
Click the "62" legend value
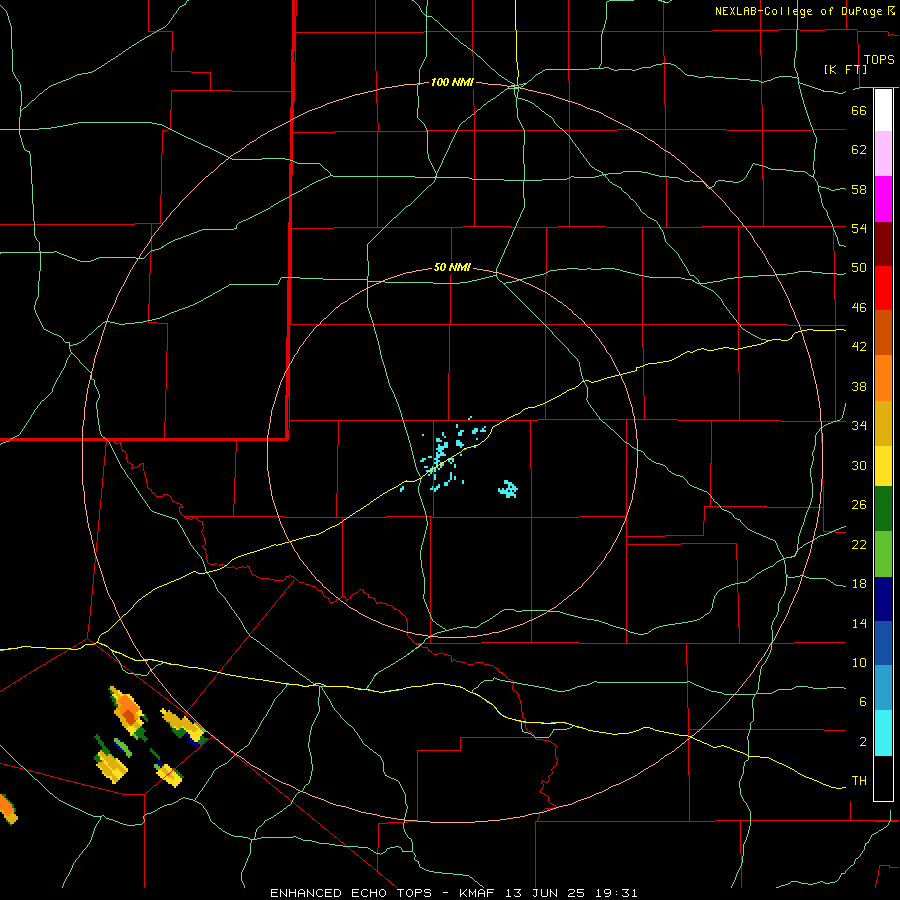coord(859,150)
